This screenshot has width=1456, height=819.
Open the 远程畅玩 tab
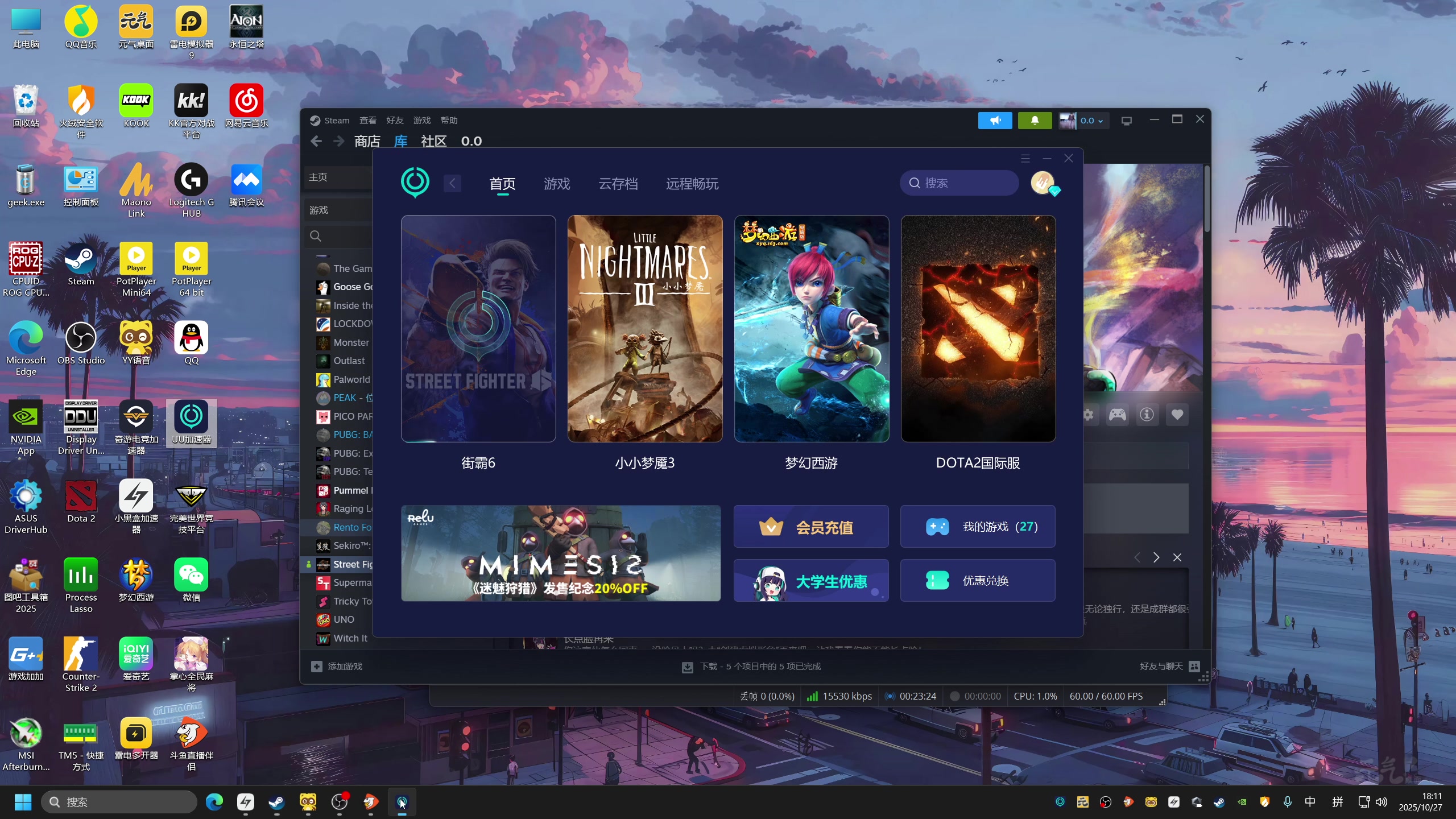pyautogui.click(x=692, y=184)
